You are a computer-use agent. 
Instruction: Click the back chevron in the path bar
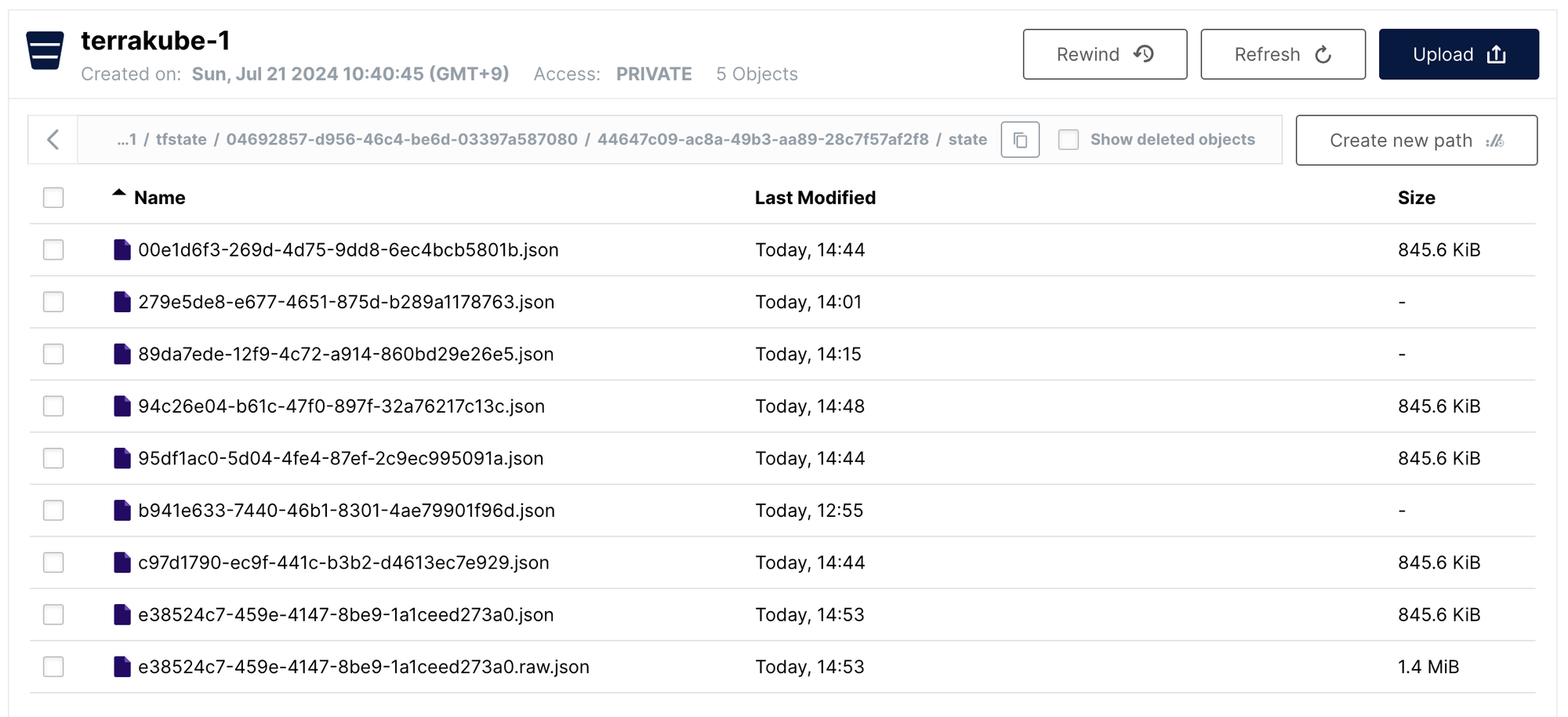(53, 140)
